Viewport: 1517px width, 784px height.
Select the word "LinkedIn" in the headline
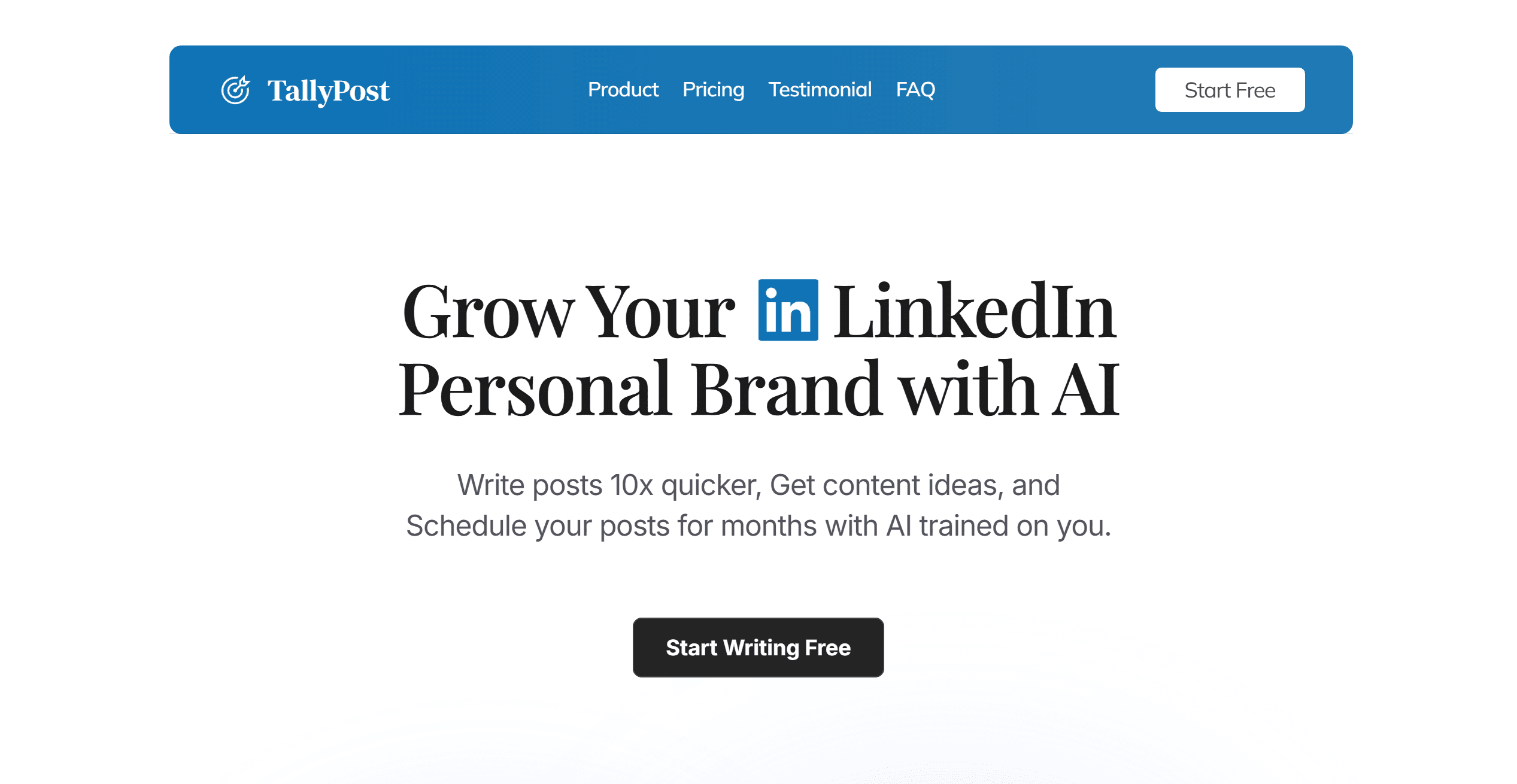pos(975,312)
